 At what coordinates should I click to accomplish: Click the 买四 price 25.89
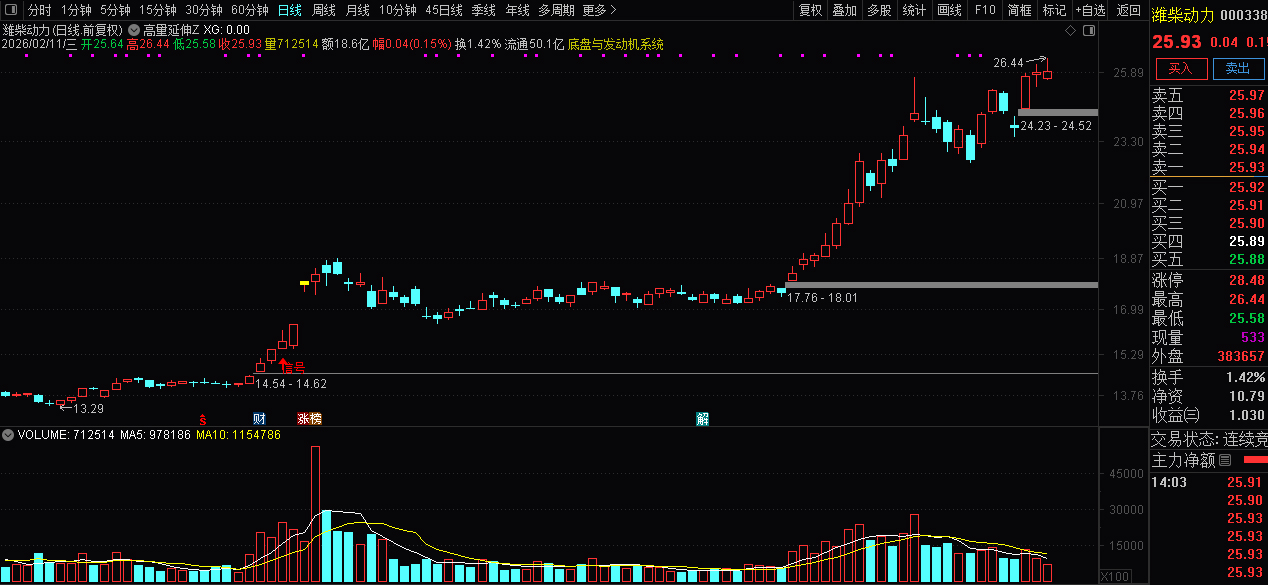pyautogui.click(x=1247, y=241)
